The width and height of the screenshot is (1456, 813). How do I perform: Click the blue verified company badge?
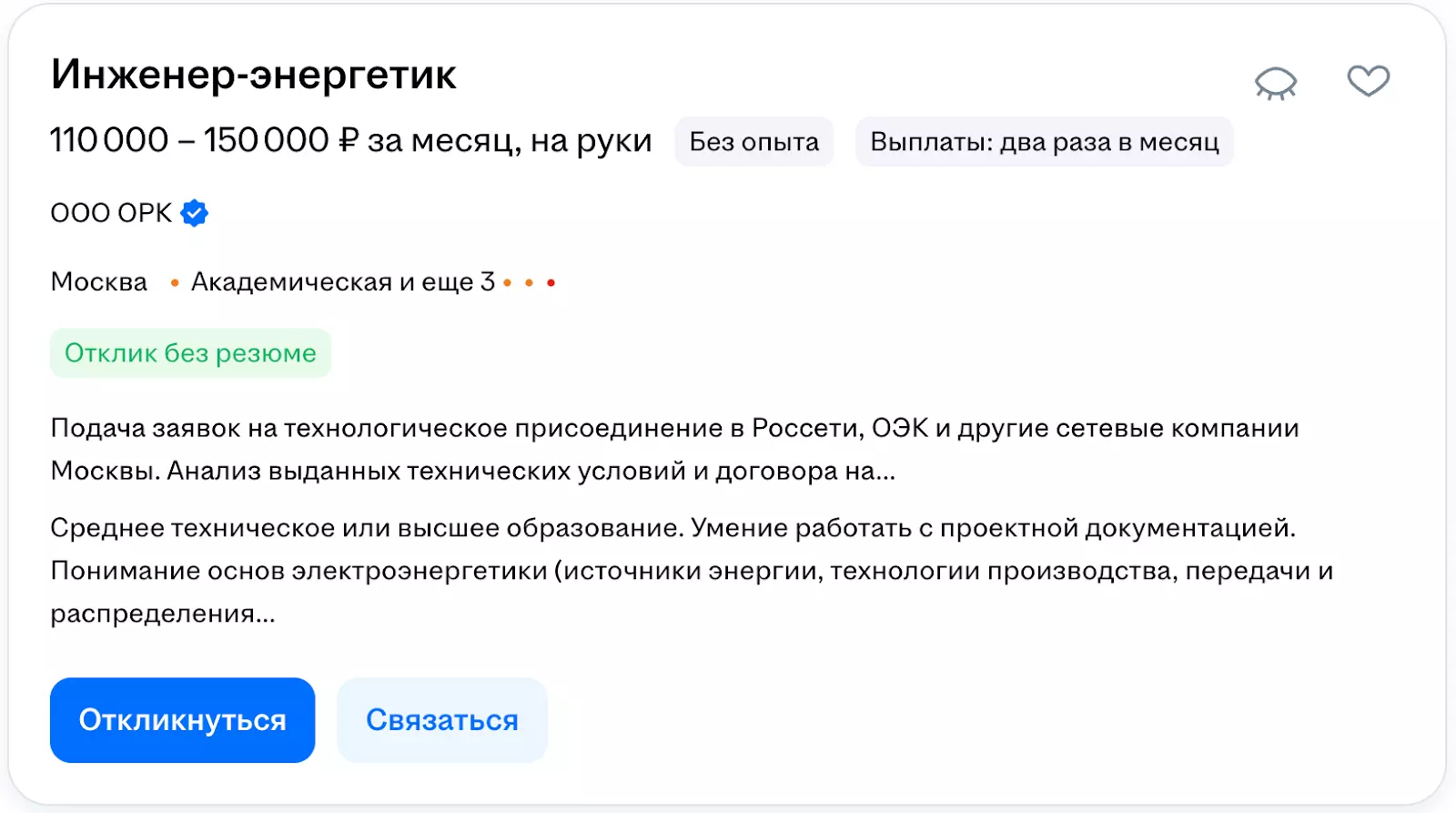pos(194,213)
